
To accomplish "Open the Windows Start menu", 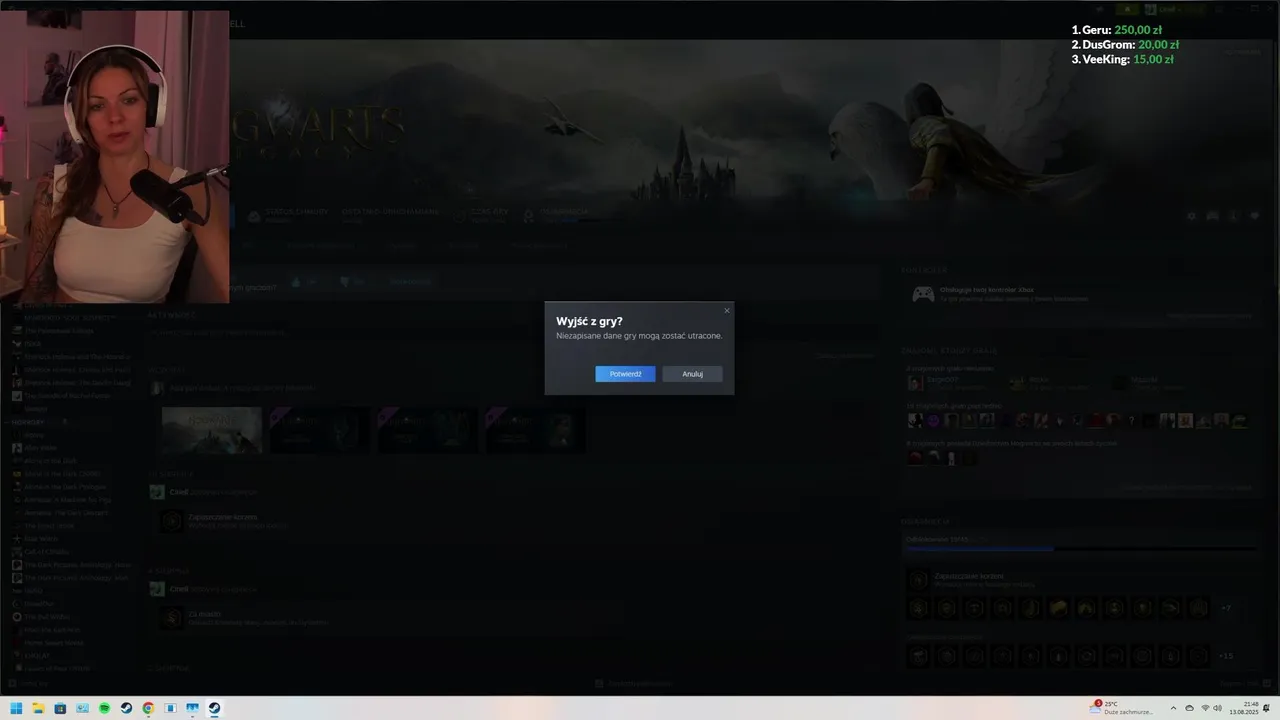I will pos(16,708).
